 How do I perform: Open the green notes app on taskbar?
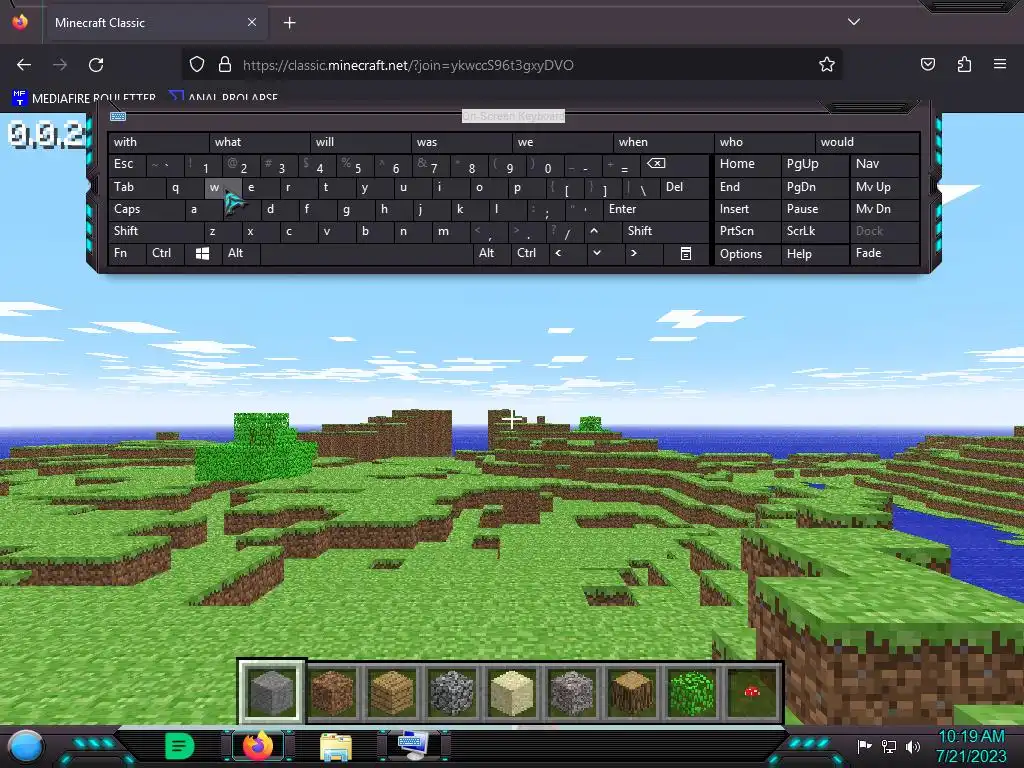tap(180, 746)
